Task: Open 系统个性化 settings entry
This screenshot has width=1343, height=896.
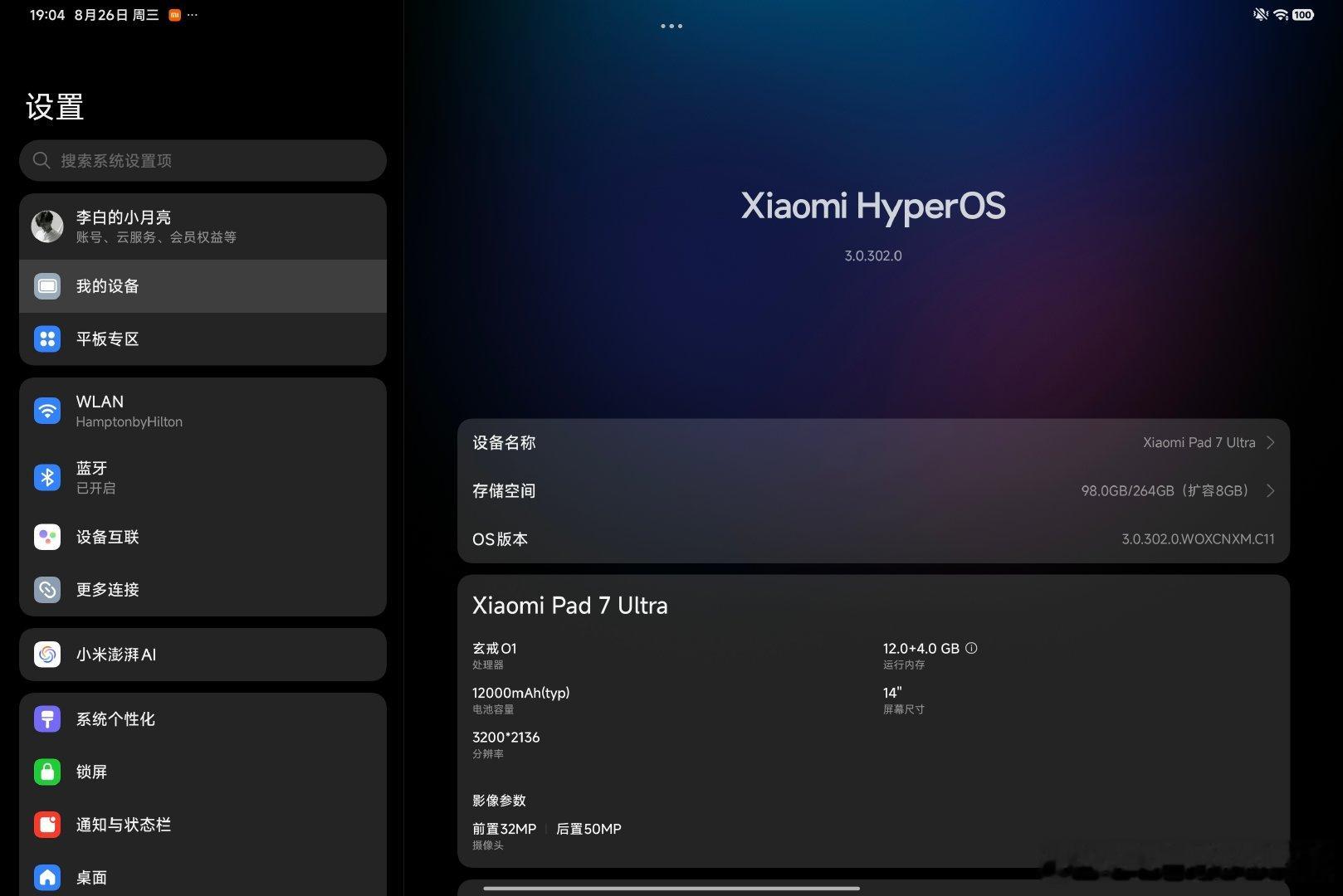Action: tap(203, 719)
